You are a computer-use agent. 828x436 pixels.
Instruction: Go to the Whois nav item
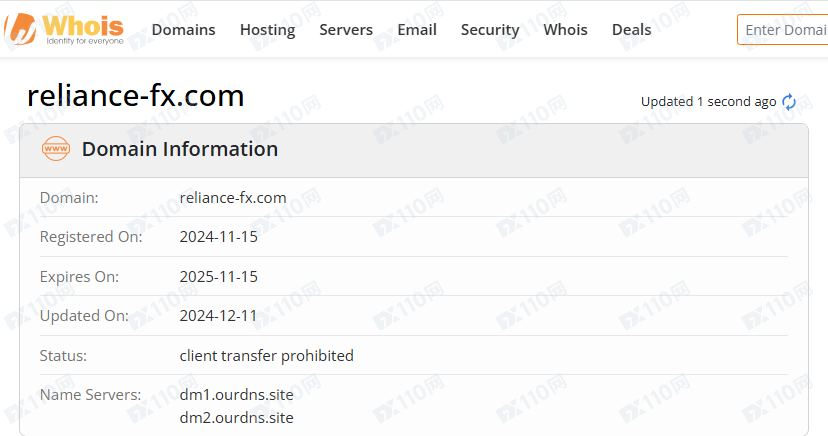(x=565, y=30)
